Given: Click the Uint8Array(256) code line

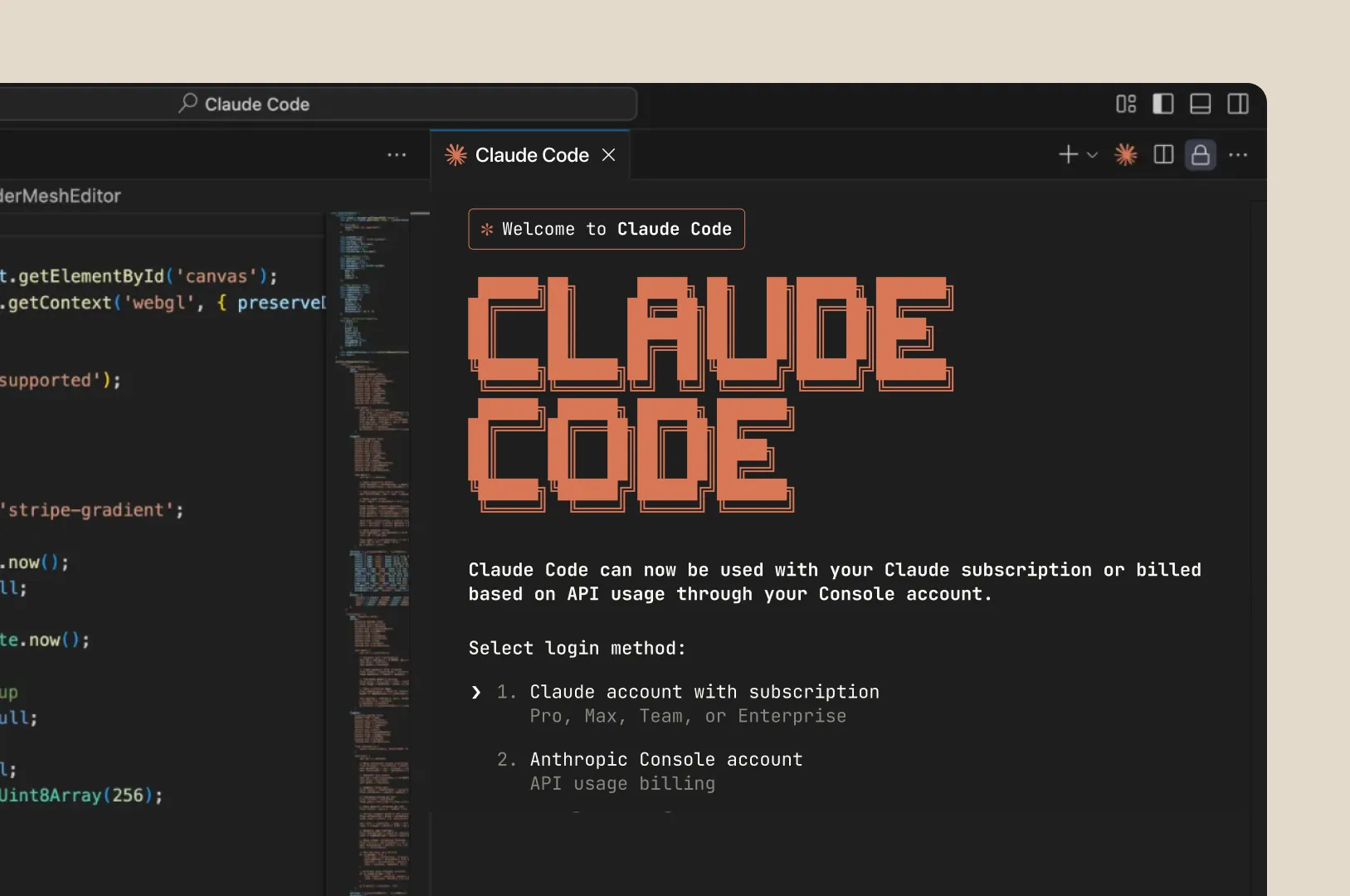Looking at the screenshot, I should (81, 796).
